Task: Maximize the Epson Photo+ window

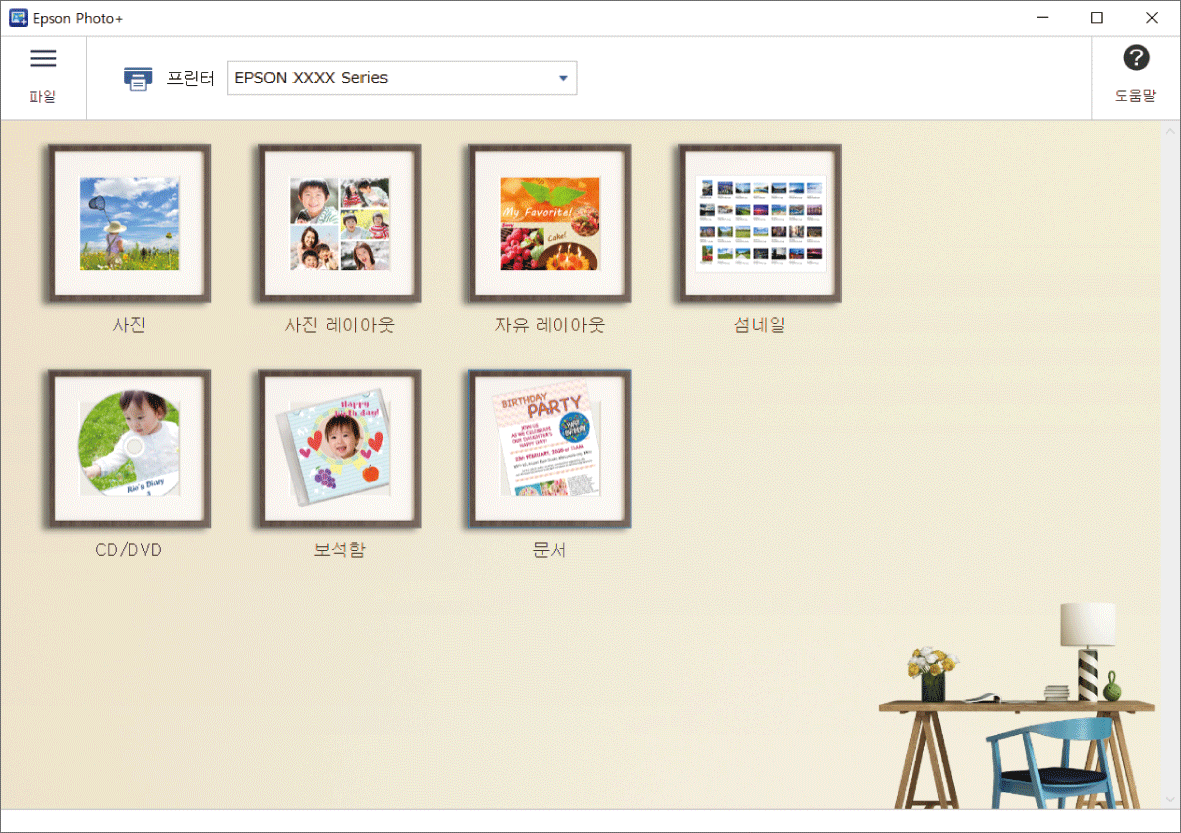Action: click(x=1097, y=18)
